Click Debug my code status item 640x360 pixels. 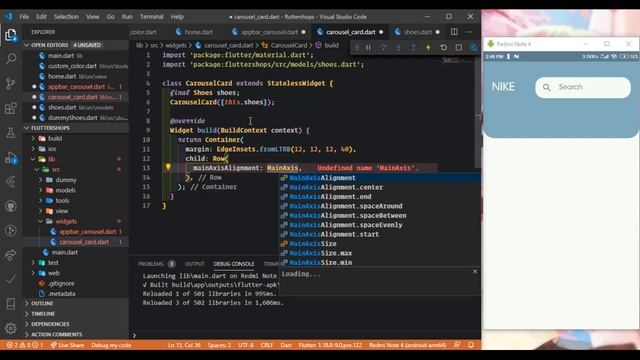coord(111,345)
